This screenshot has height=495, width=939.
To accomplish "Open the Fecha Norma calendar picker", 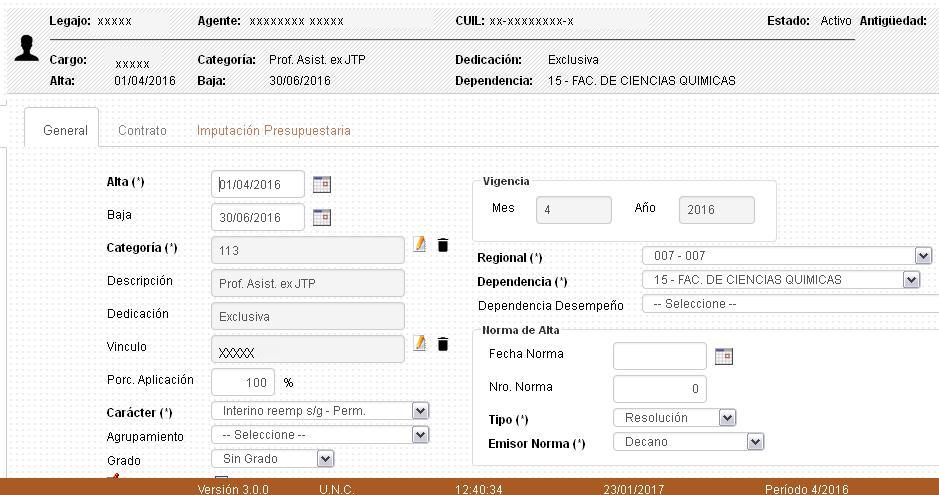I will click(x=724, y=356).
